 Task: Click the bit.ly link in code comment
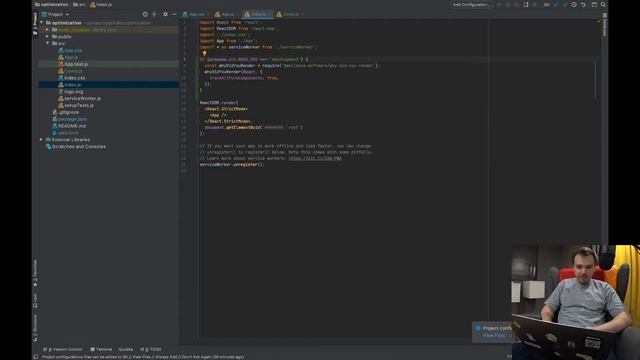coord(315,158)
